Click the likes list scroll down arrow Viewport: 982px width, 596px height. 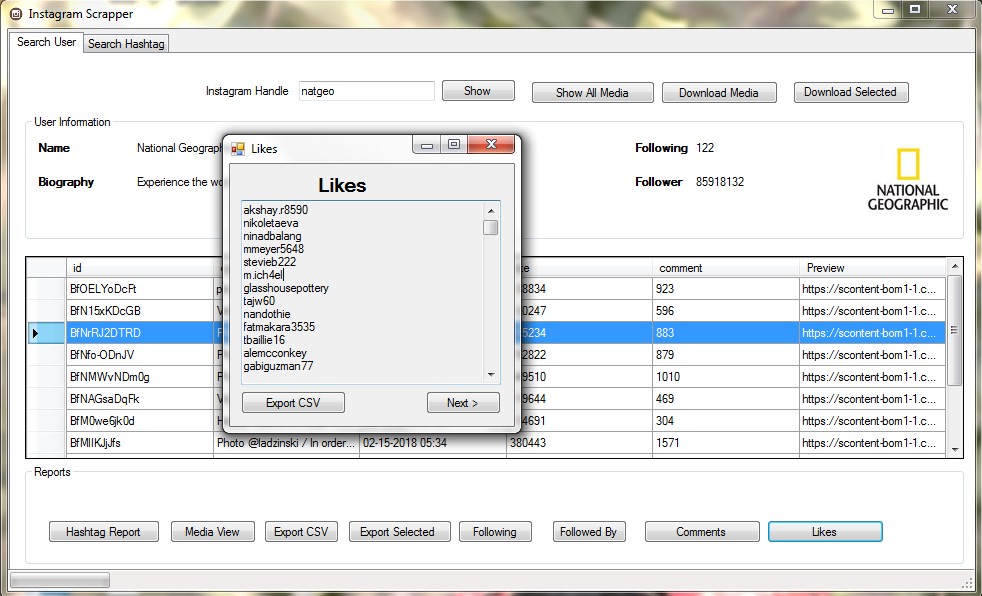click(x=490, y=375)
